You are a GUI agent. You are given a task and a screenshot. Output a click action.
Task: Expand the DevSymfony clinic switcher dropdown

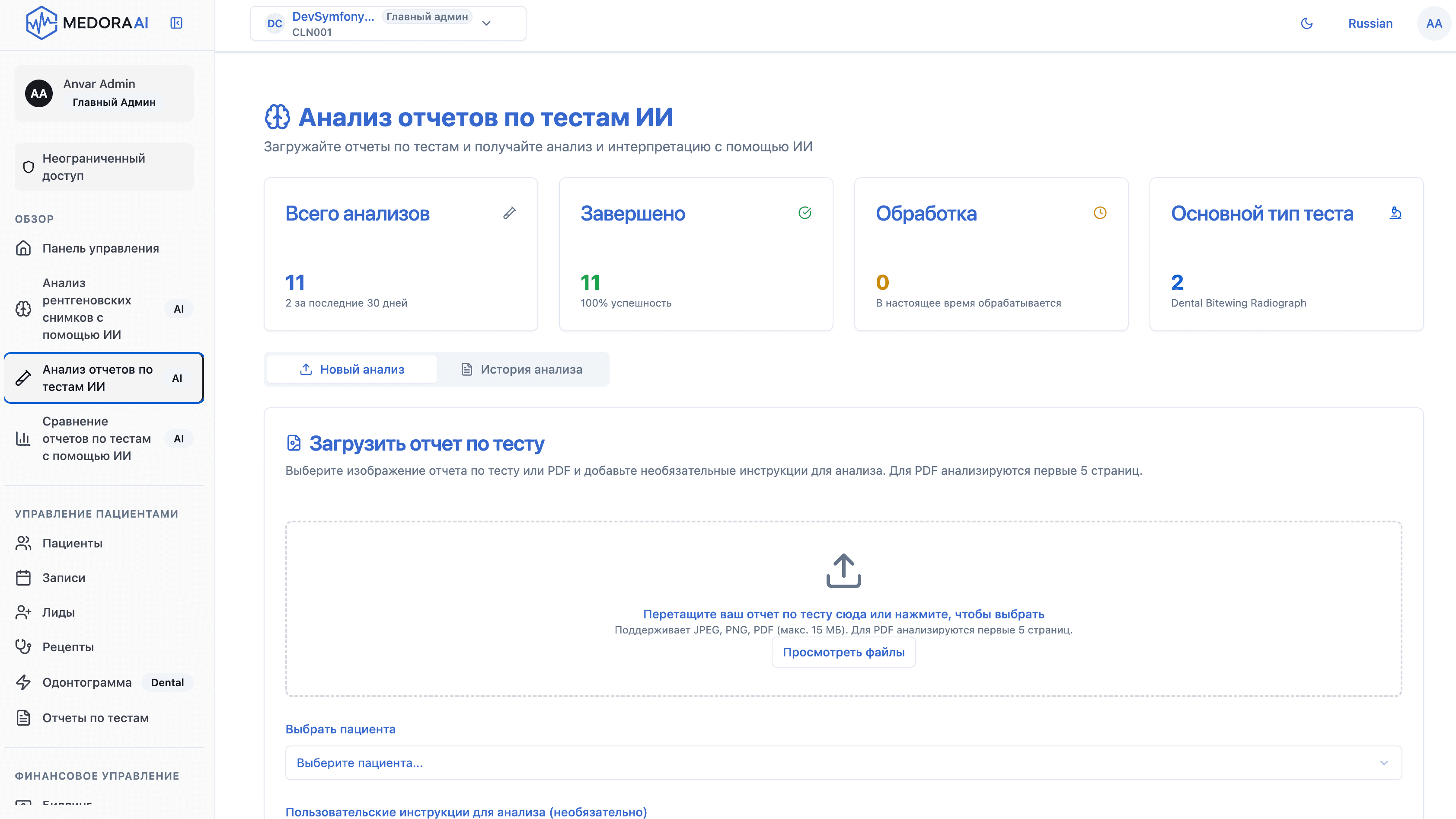coord(388,23)
